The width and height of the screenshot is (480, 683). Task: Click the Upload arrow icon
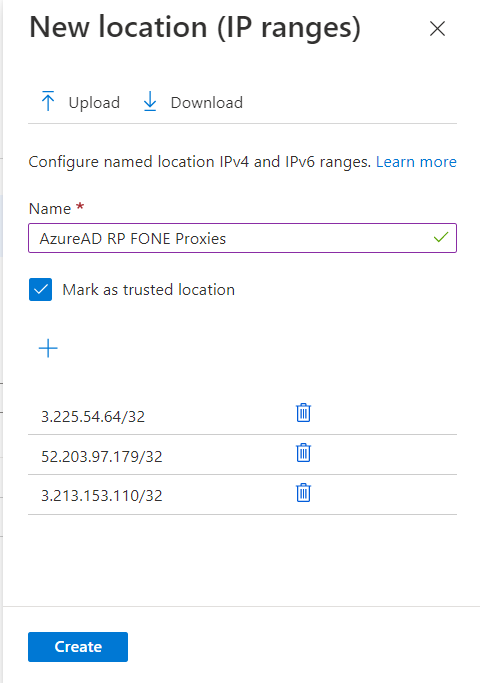(x=48, y=101)
